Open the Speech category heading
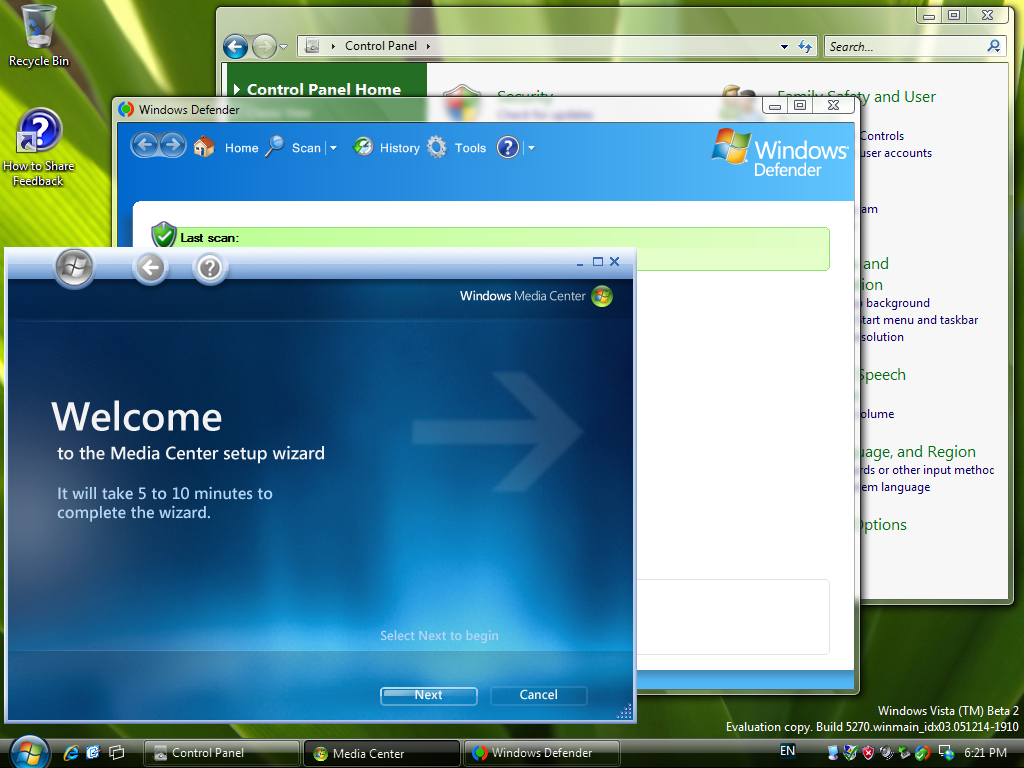Screen dimensions: 1024x768 [x=882, y=375]
